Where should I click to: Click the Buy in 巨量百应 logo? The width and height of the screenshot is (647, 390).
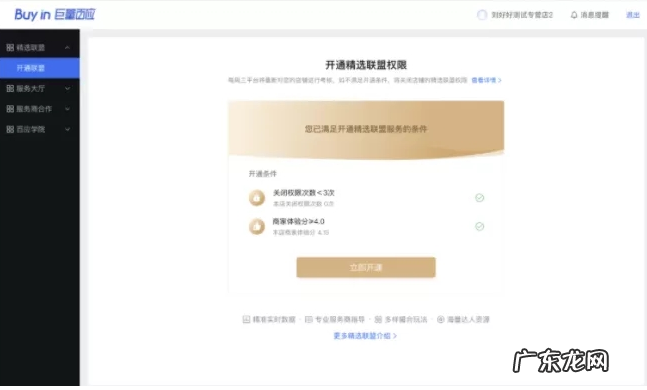pyautogui.click(x=54, y=15)
